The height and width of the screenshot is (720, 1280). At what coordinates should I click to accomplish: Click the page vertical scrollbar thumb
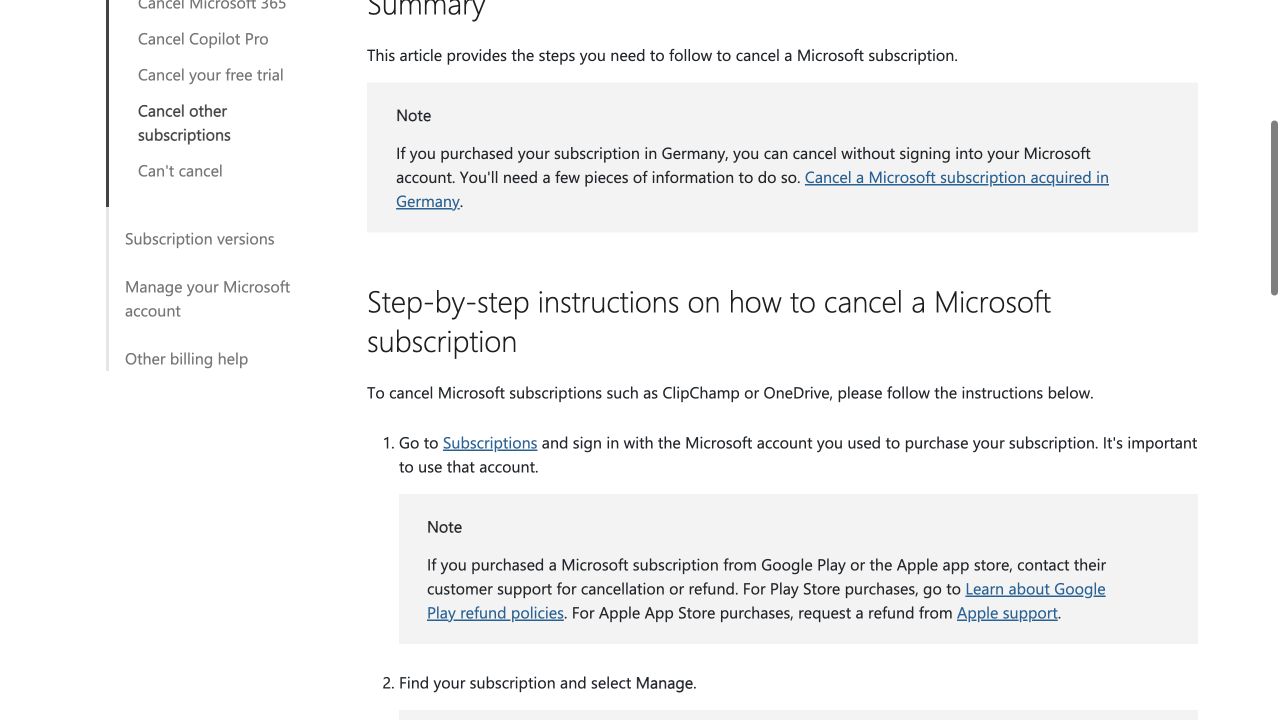point(1274,208)
